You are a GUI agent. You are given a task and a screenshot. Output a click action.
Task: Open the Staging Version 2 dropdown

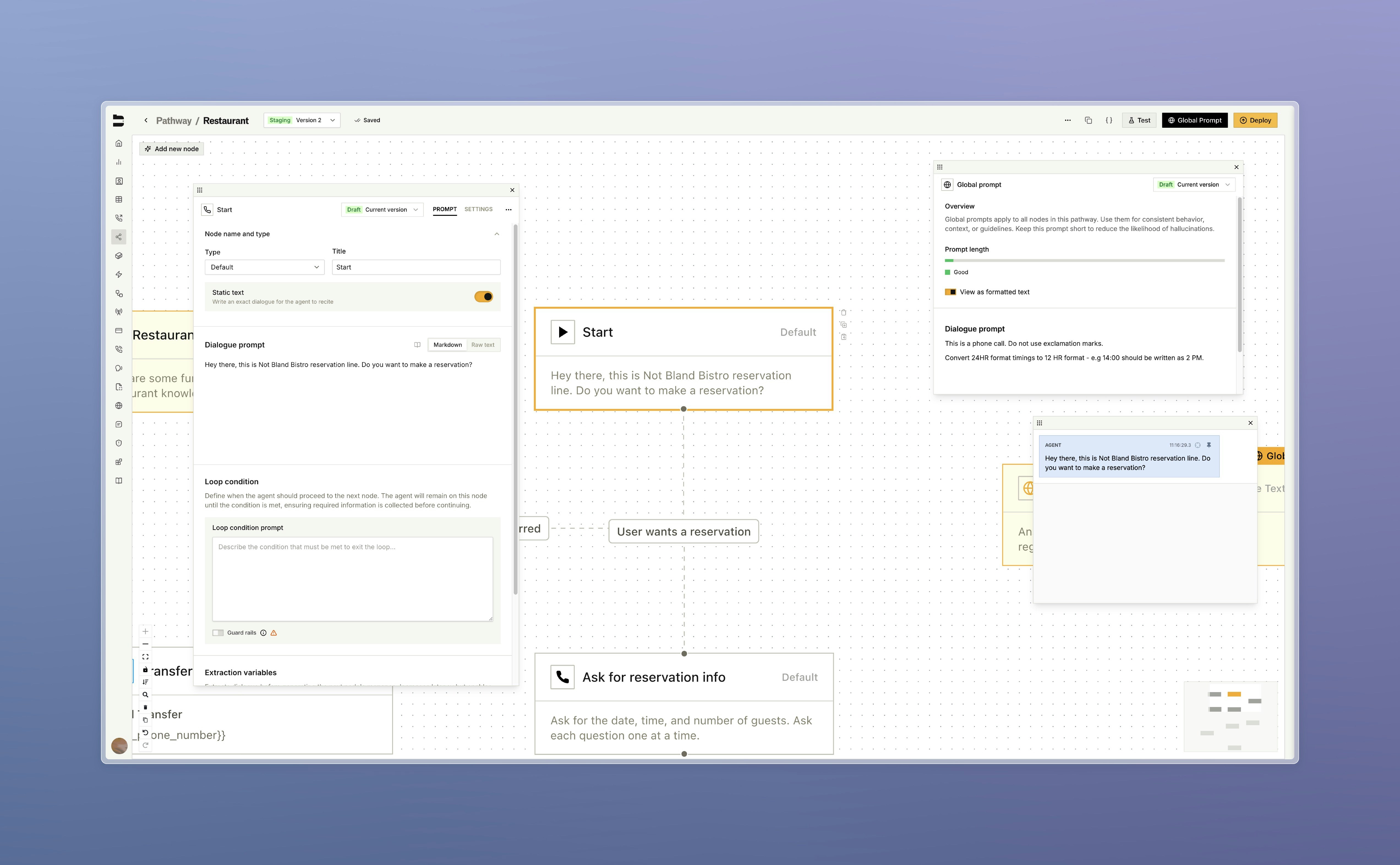pyautogui.click(x=302, y=120)
